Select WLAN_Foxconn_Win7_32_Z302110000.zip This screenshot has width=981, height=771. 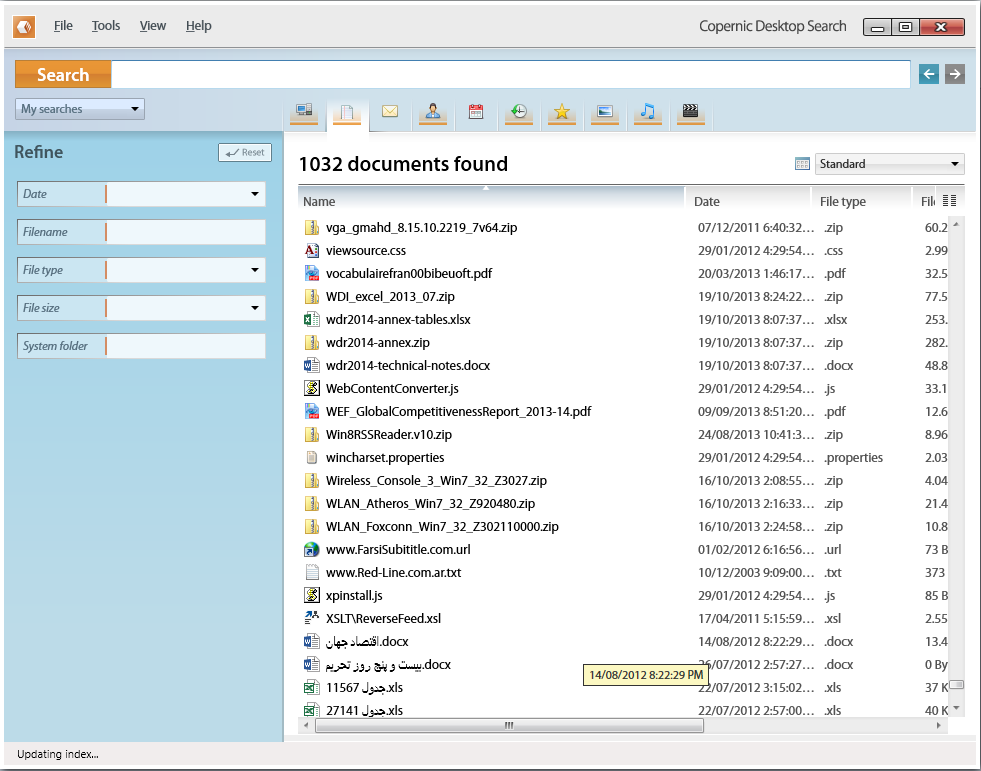[x=442, y=527]
